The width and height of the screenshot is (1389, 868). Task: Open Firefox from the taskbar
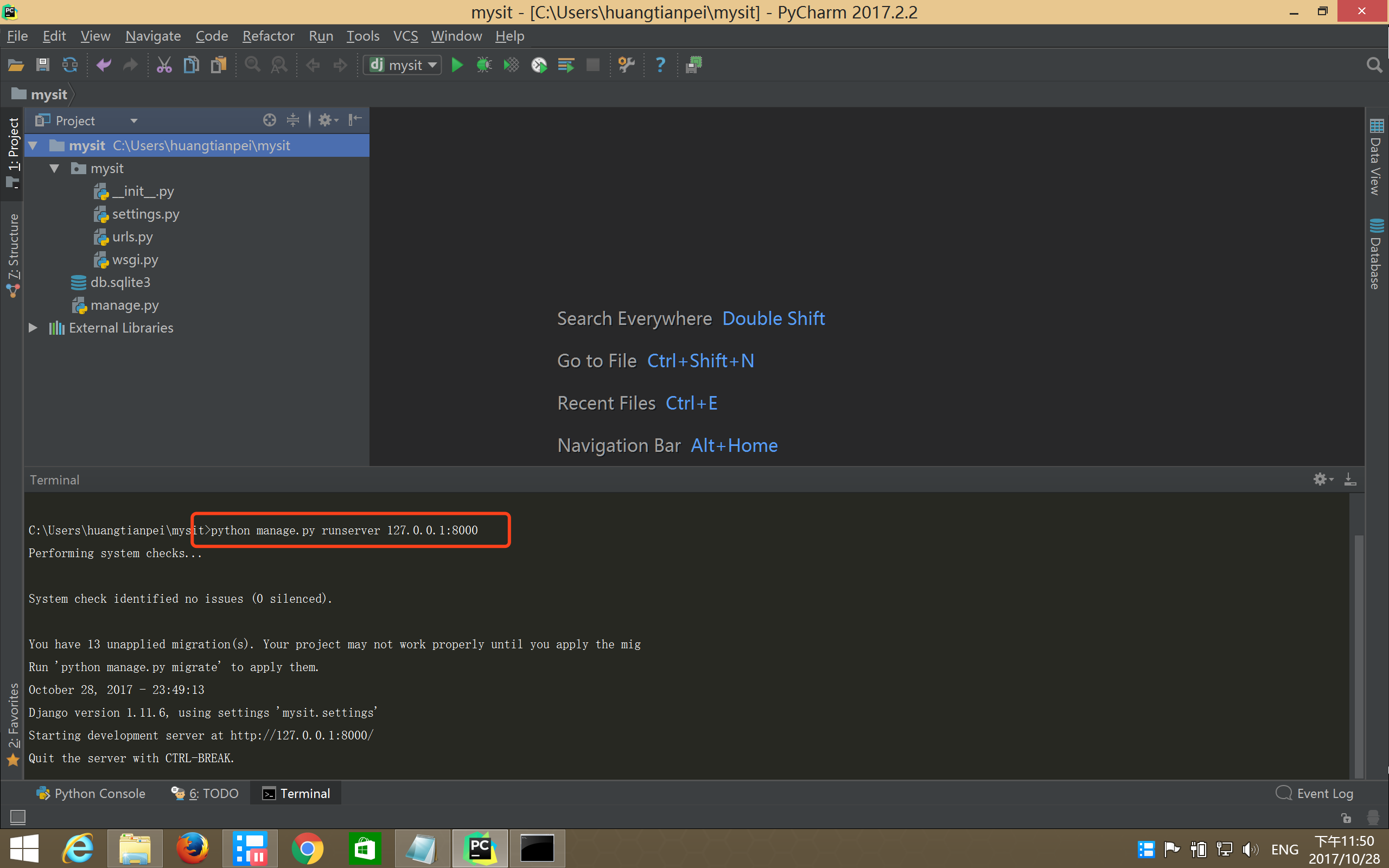point(192,848)
